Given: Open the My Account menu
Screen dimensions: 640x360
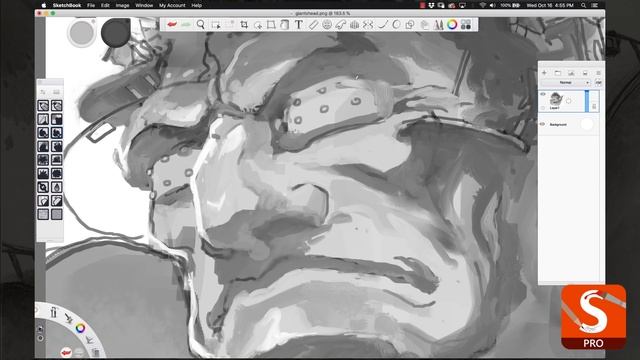Looking at the screenshot, I should coord(172,5).
